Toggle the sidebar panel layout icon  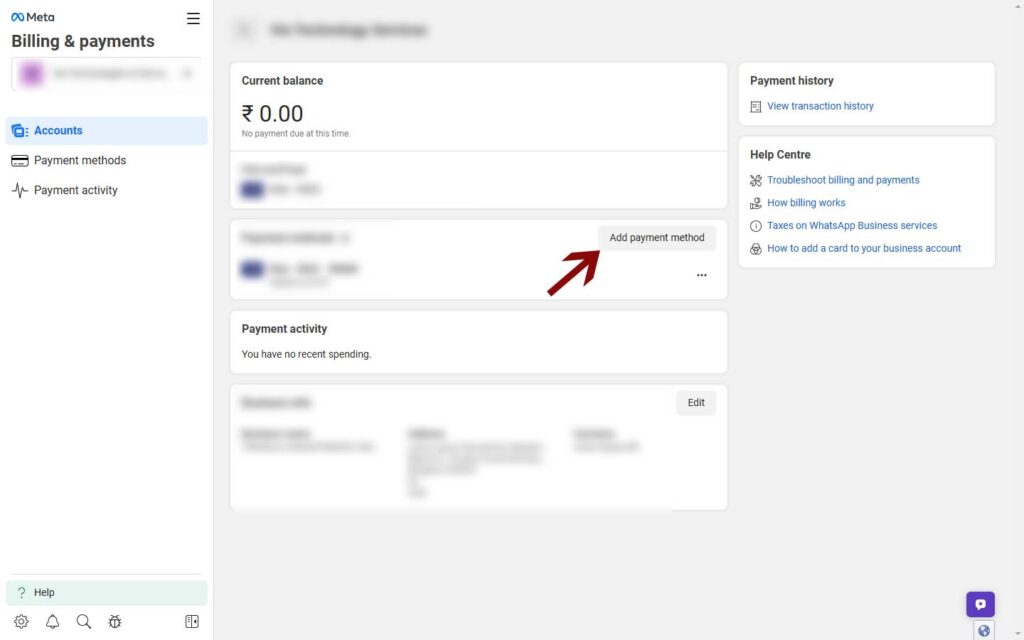(191, 621)
